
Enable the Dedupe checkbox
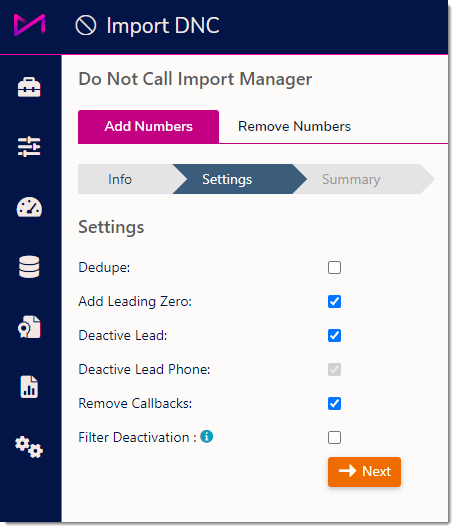pyautogui.click(x=334, y=267)
